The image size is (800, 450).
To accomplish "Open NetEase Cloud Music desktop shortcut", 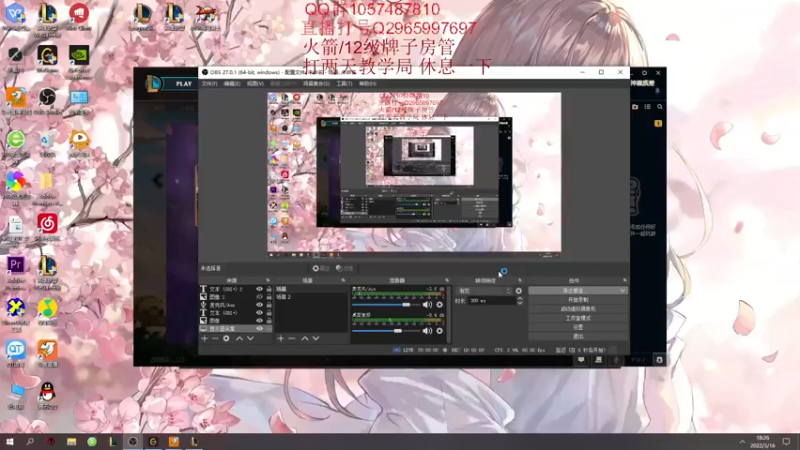I will click(x=47, y=227).
